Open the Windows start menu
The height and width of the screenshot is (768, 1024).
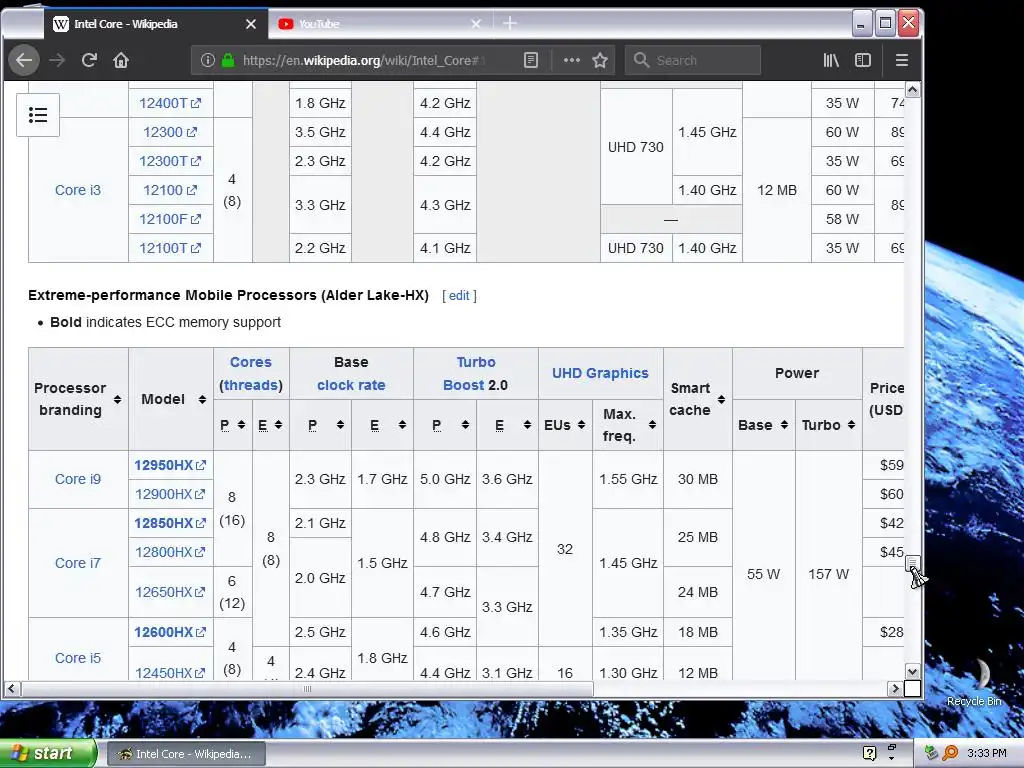click(x=48, y=753)
